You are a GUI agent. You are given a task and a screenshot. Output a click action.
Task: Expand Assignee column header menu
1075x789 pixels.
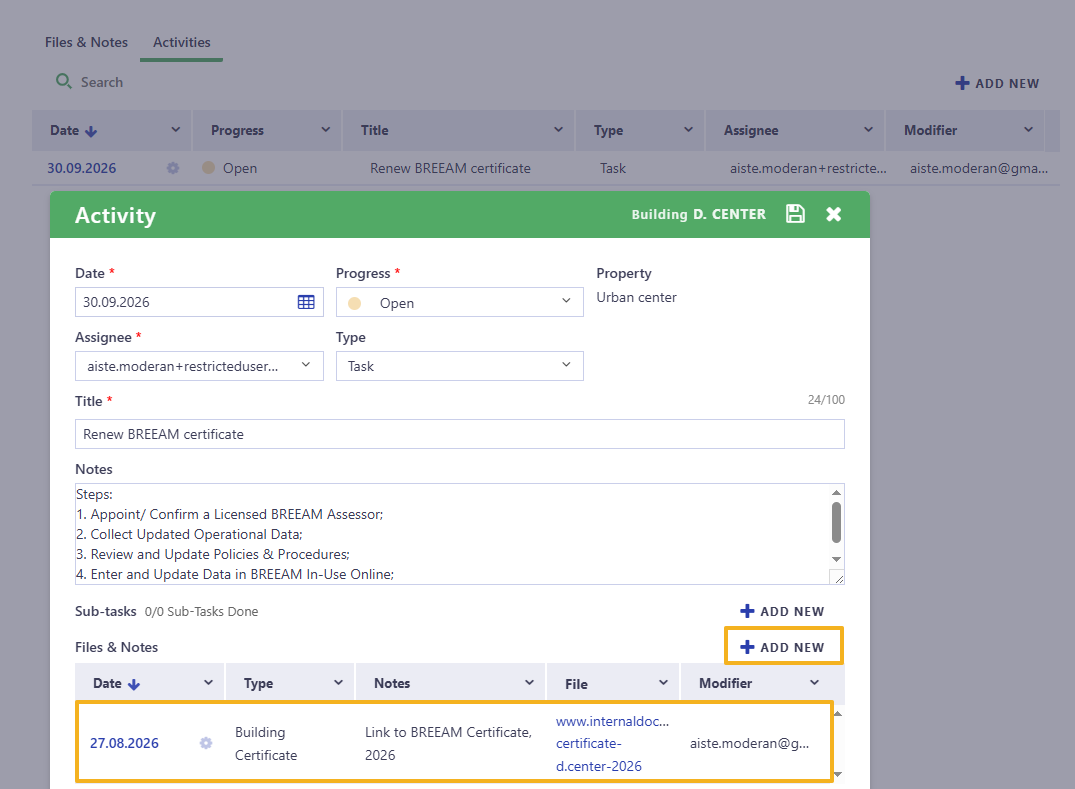[869, 130]
